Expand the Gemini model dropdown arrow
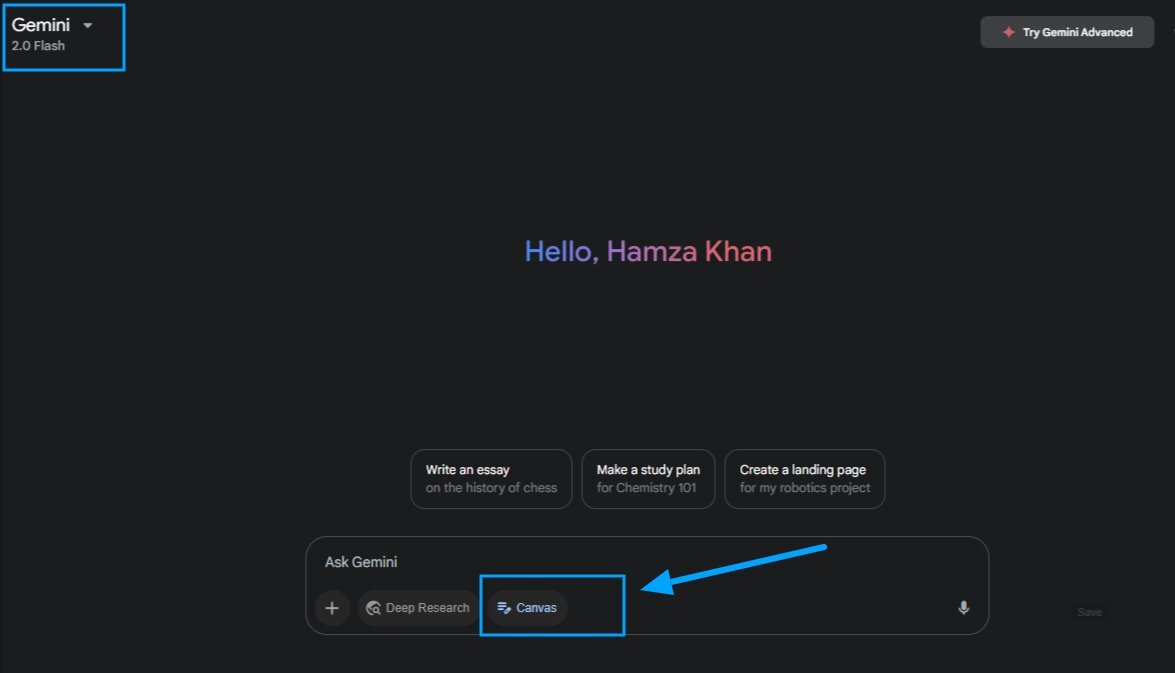The image size is (1175, 673). pyautogui.click(x=88, y=25)
